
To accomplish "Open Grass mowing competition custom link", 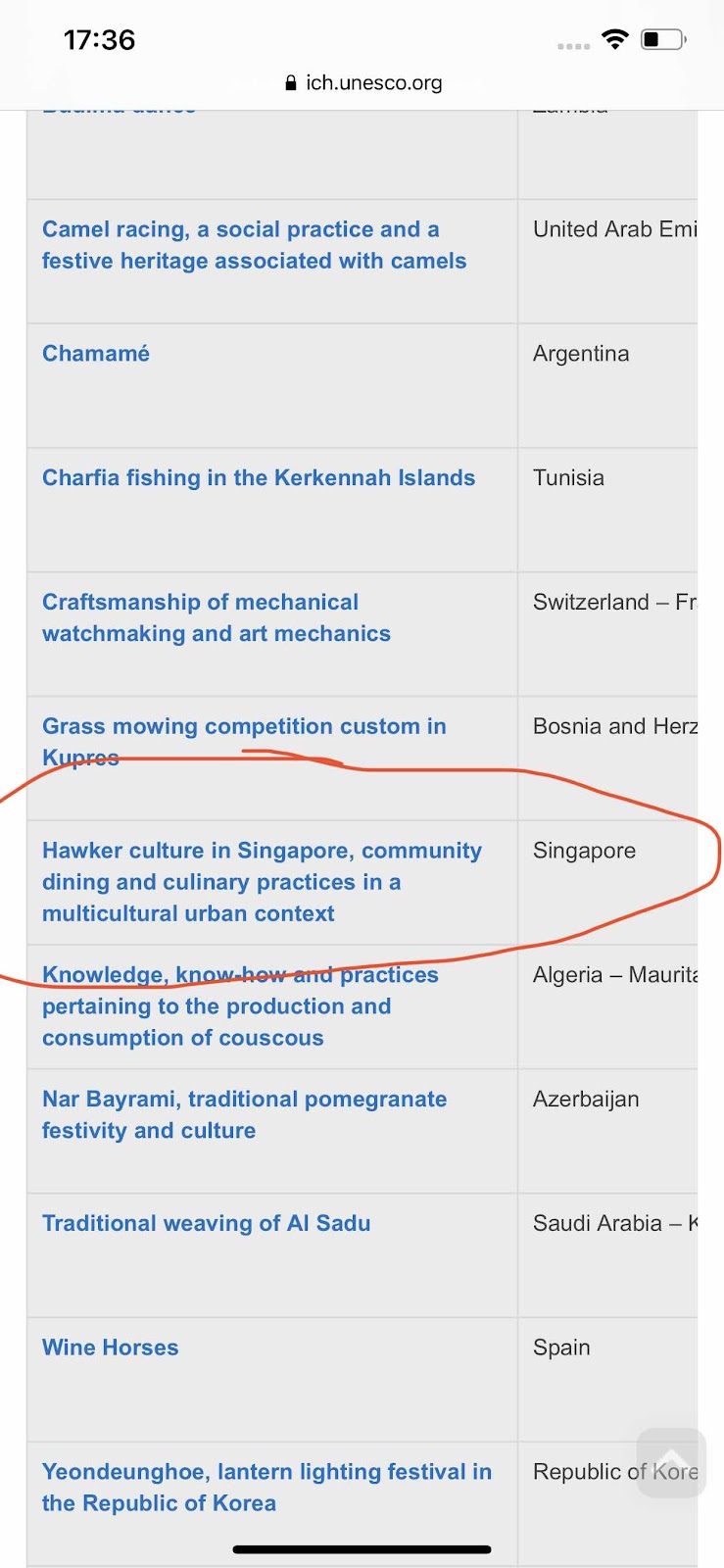I will click(x=244, y=742).
